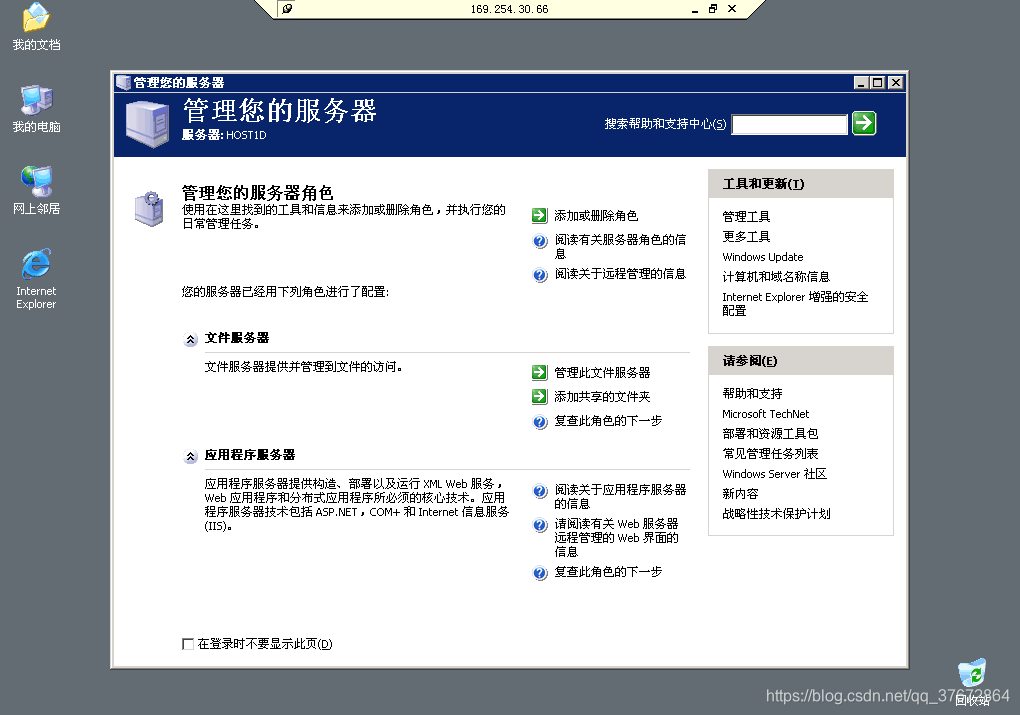Open 常见管理任务列表 link
Image resolution: width=1020 pixels, height=715 pixels.
(x=770, y=453)
